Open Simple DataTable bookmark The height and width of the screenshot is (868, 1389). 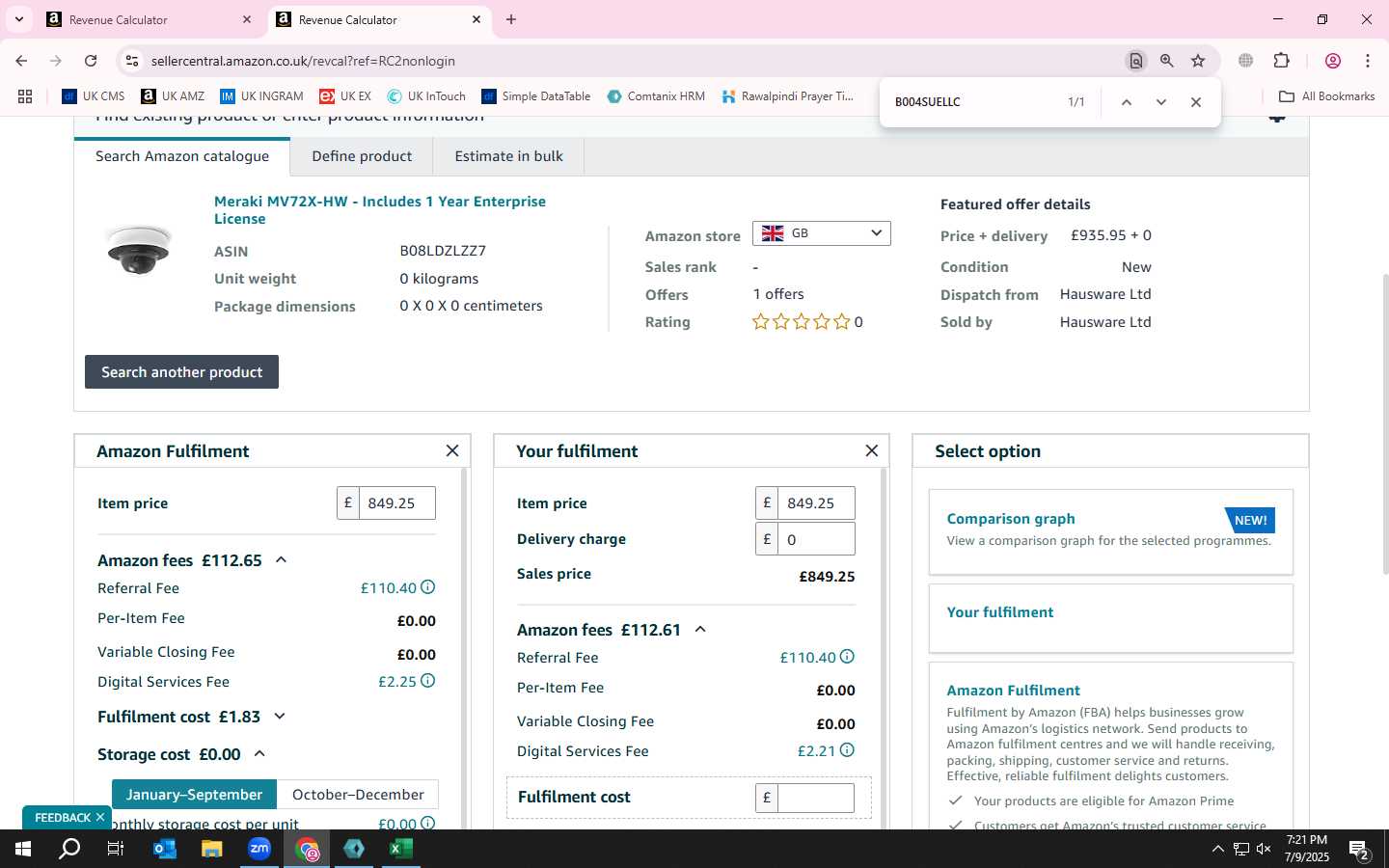point(536,96)
